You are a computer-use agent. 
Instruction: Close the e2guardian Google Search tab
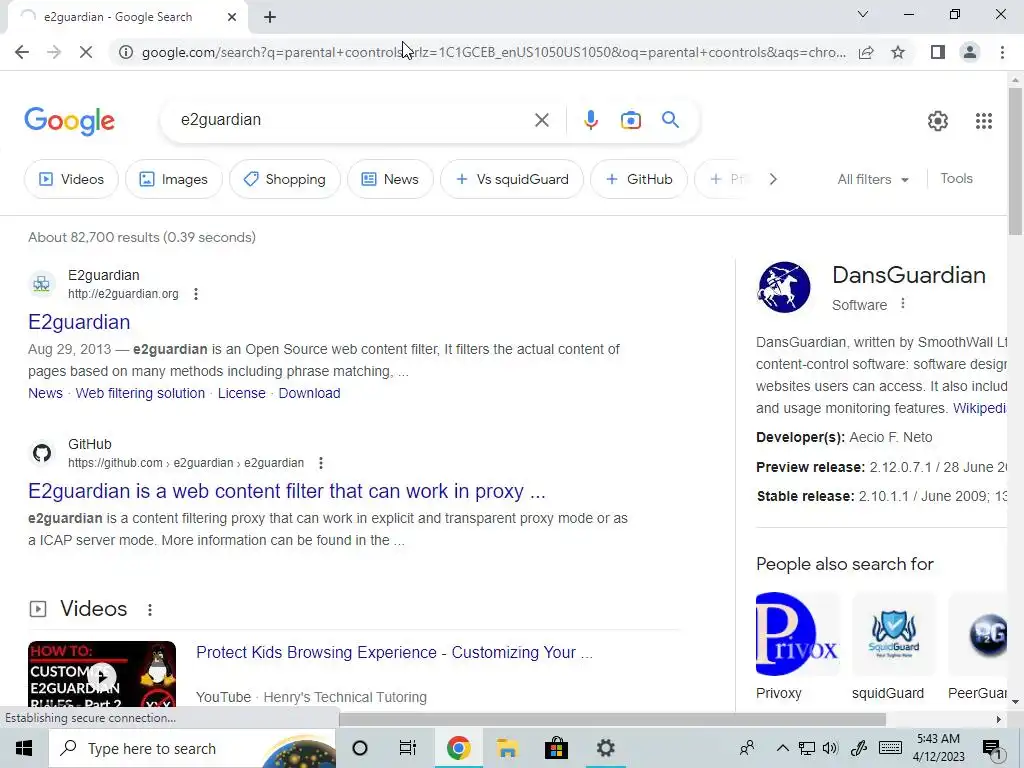pyautogui.click(x=232, y=17)
